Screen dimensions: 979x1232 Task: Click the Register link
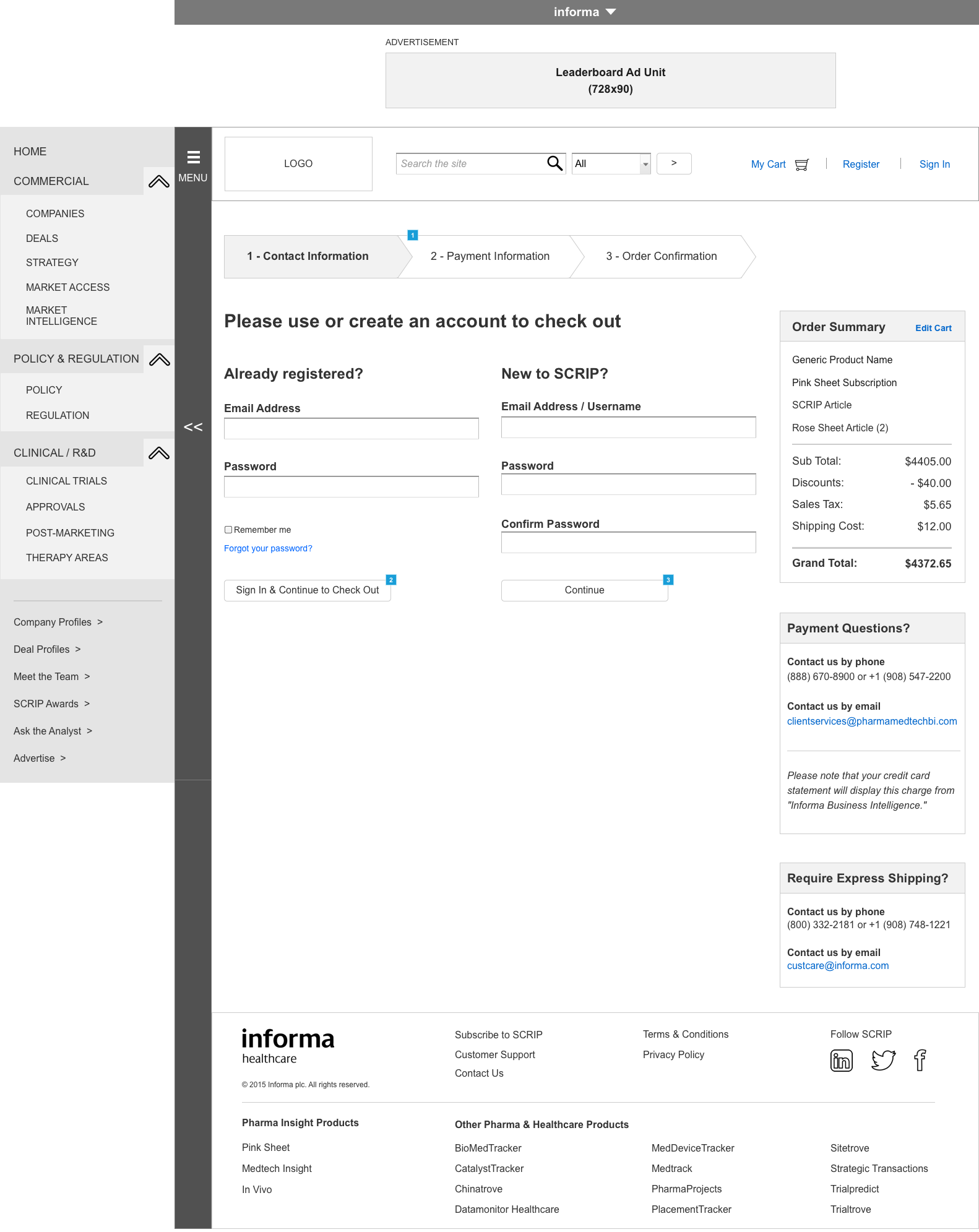tap(861, 164)
